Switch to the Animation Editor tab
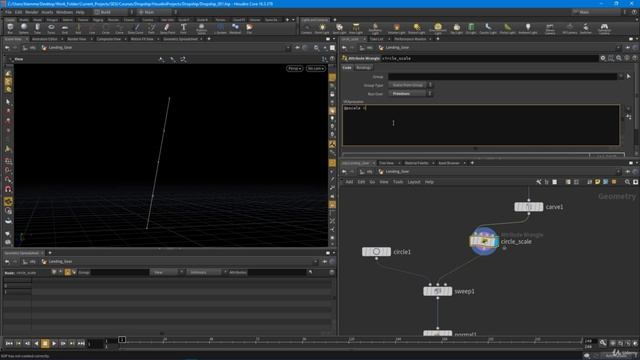This screenshot has height=360, width=640. (44, 39)
